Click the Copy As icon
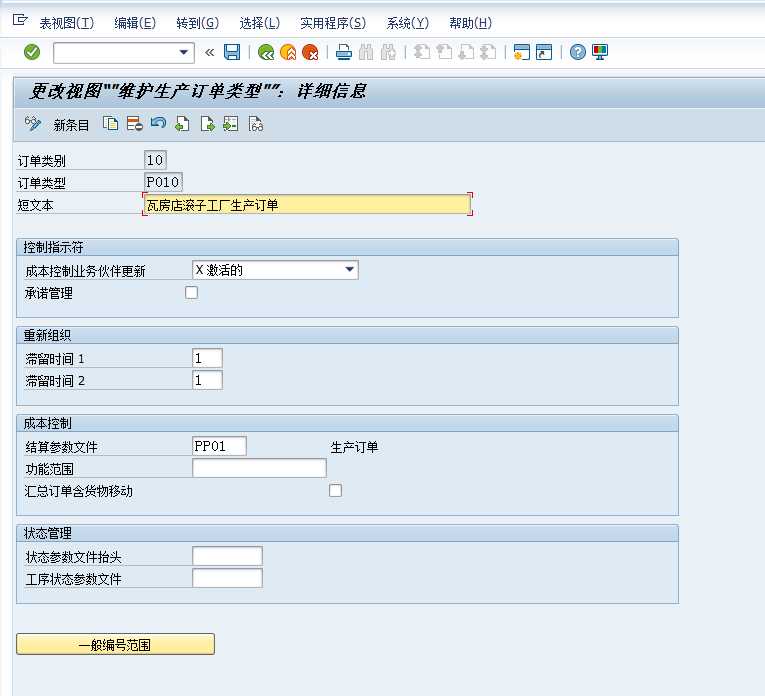Viewport: 765px width, 696px height. pyautogui.click(x=111, y=124)
